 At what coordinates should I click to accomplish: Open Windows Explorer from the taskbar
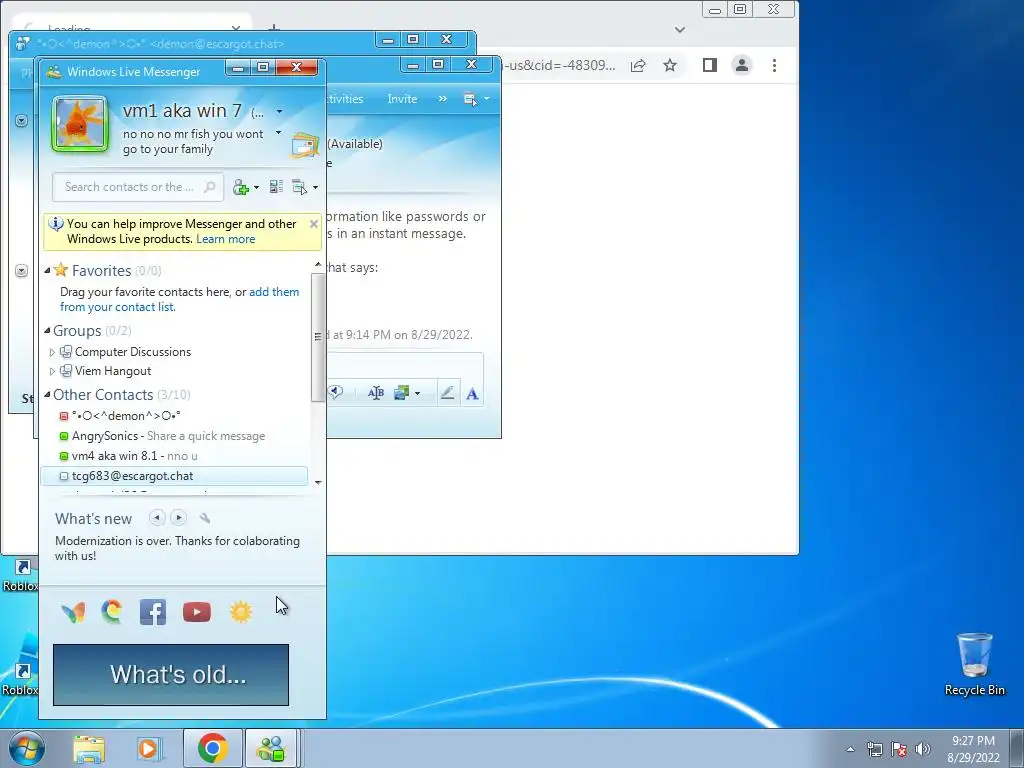click(x=89, y=749)
